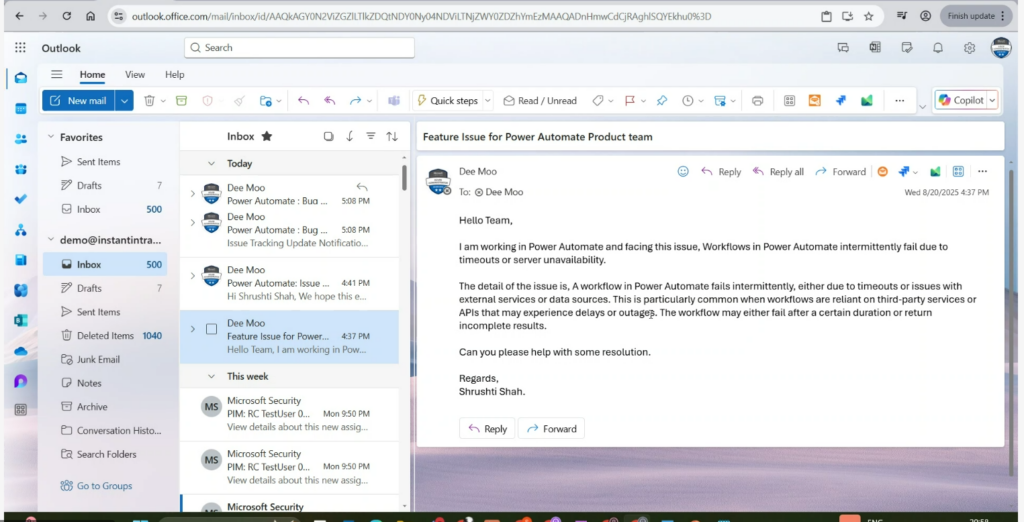1024x522 pixels.
Task: Collapse the Today message group
Action: click(211, 163)
